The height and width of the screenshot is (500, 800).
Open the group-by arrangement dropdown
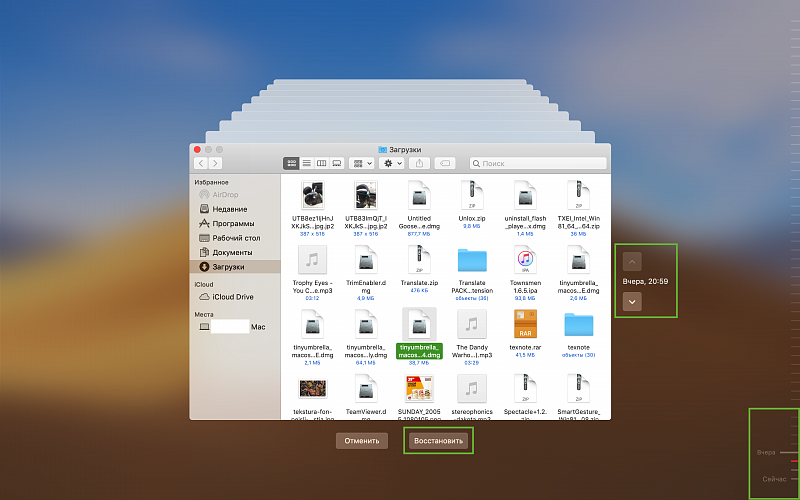pos(361,163)
